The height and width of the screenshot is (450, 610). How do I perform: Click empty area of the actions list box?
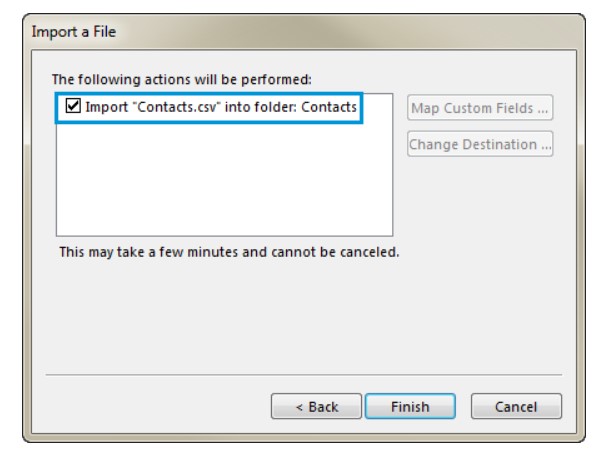click(224, 179)
